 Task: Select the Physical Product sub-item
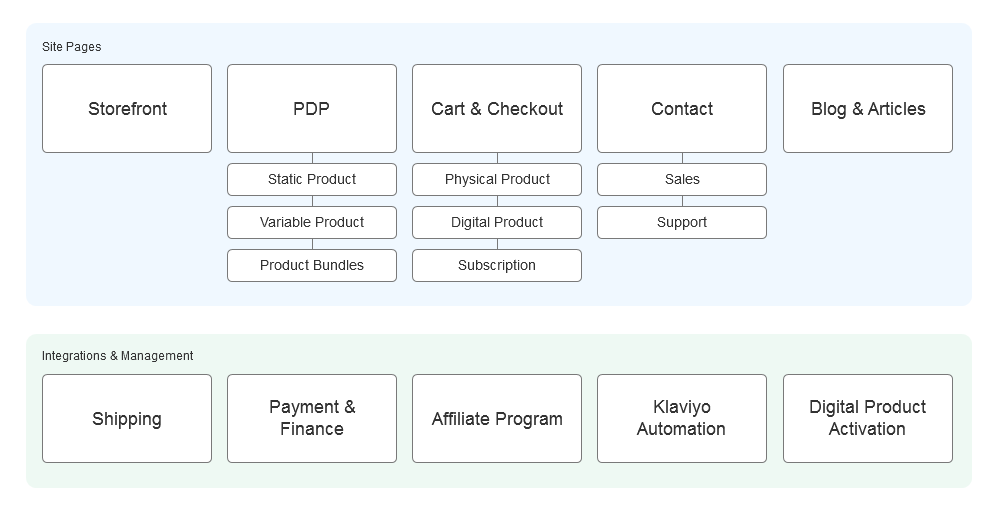497,180
